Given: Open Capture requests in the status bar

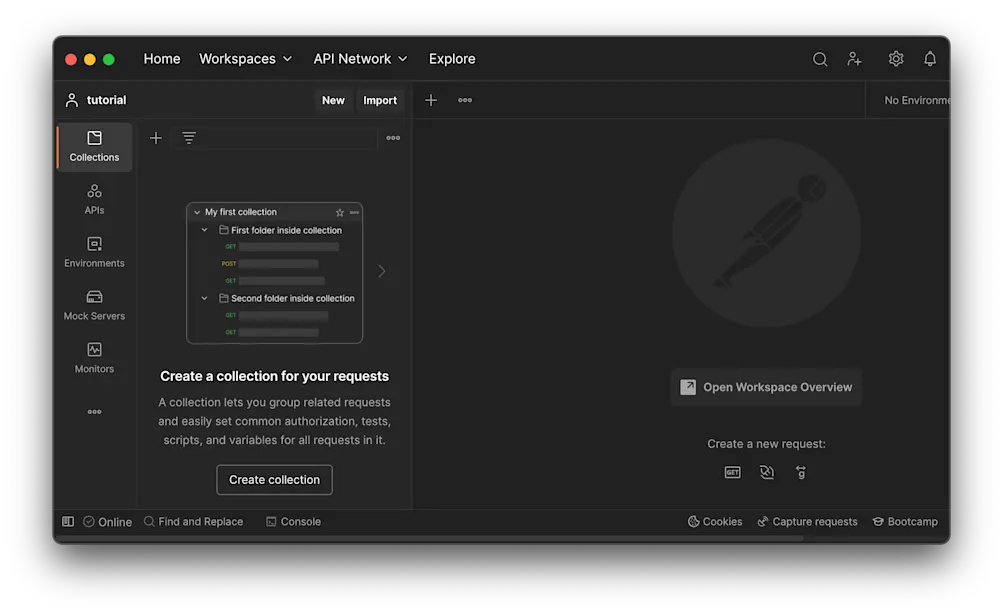Looking at the screenshot, I should click(807, 521).
